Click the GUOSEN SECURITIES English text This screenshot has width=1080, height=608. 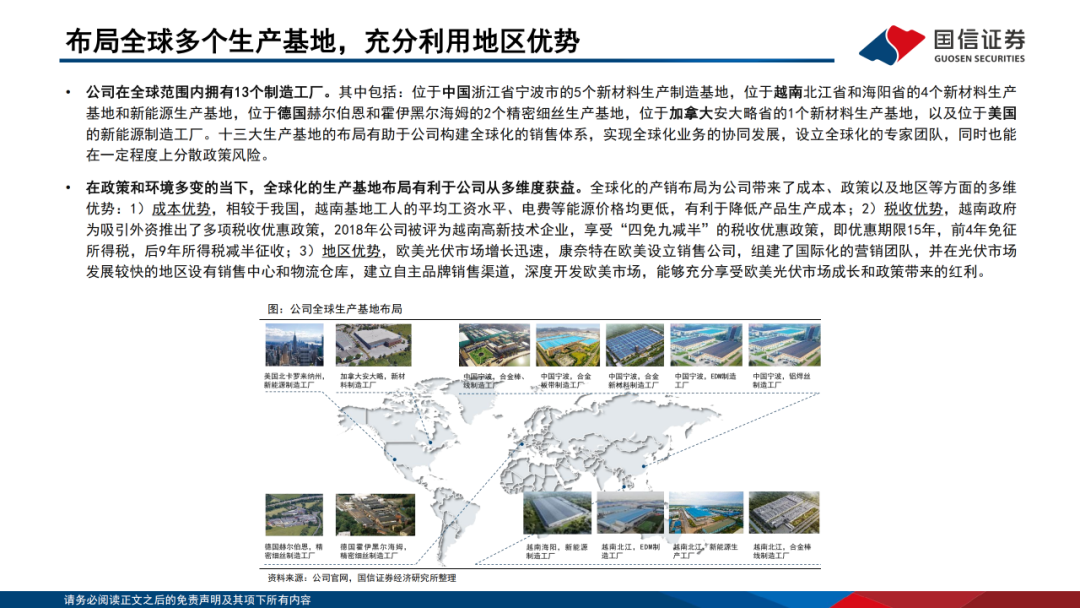pos(979,59)
